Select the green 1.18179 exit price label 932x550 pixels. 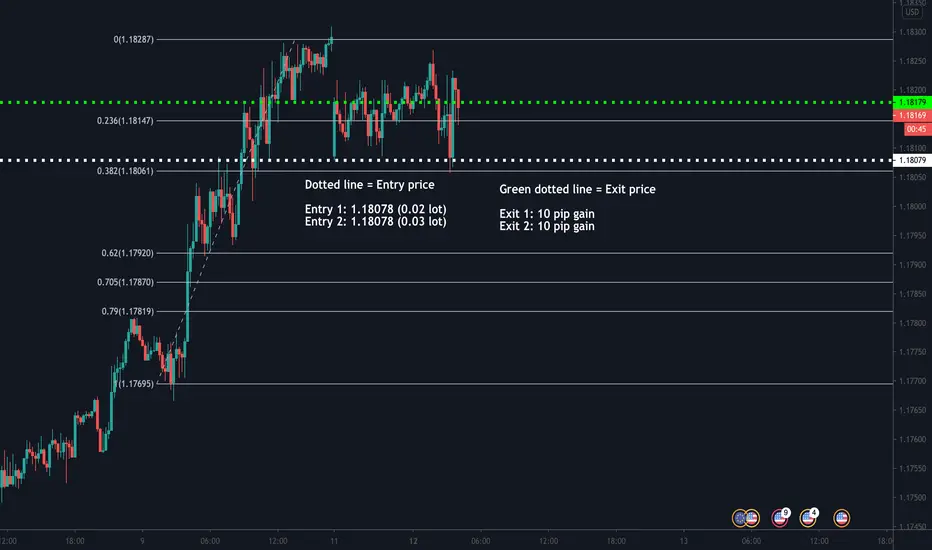912,102
